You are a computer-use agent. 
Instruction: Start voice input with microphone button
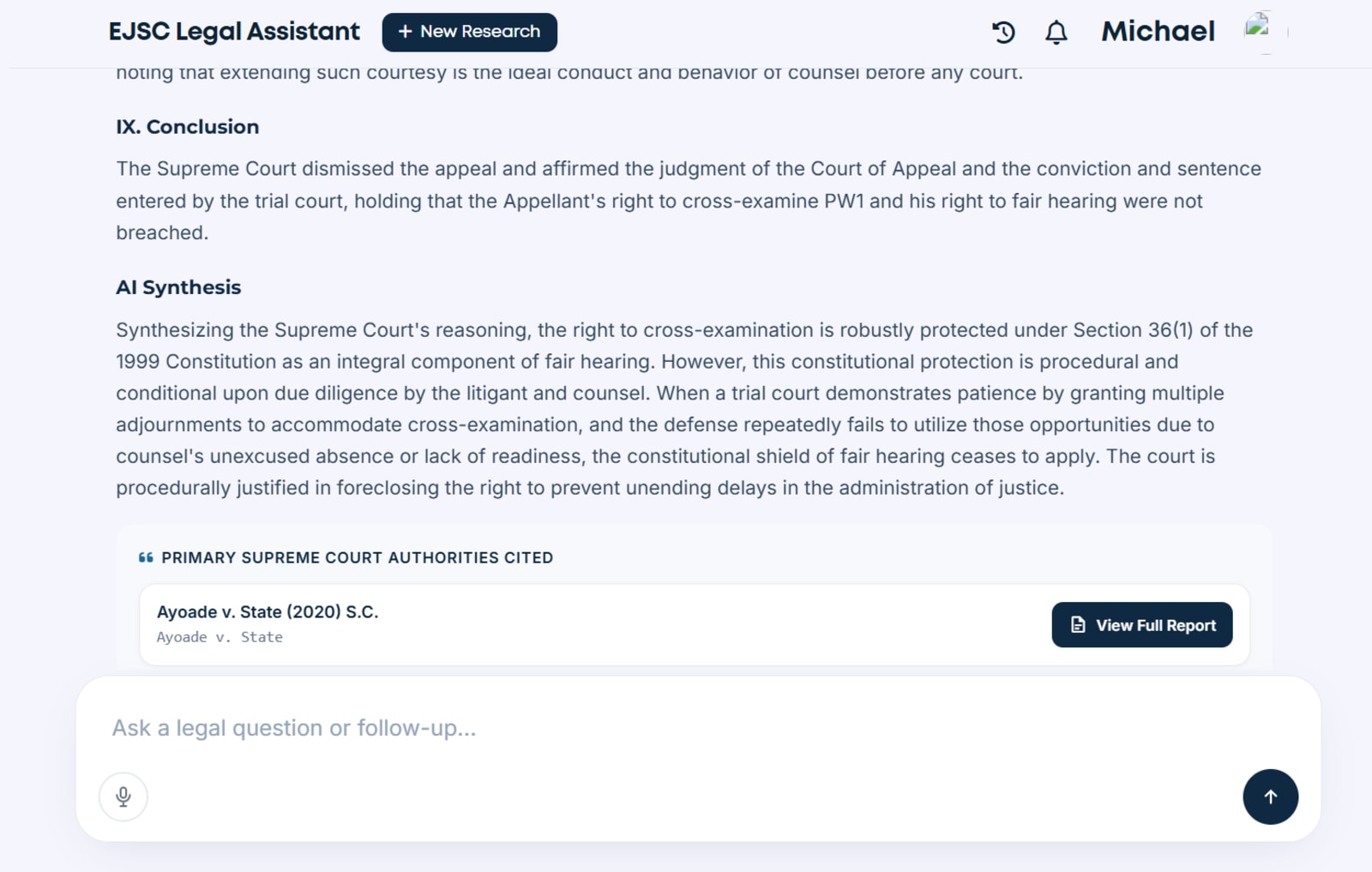(x=123, y=797)
